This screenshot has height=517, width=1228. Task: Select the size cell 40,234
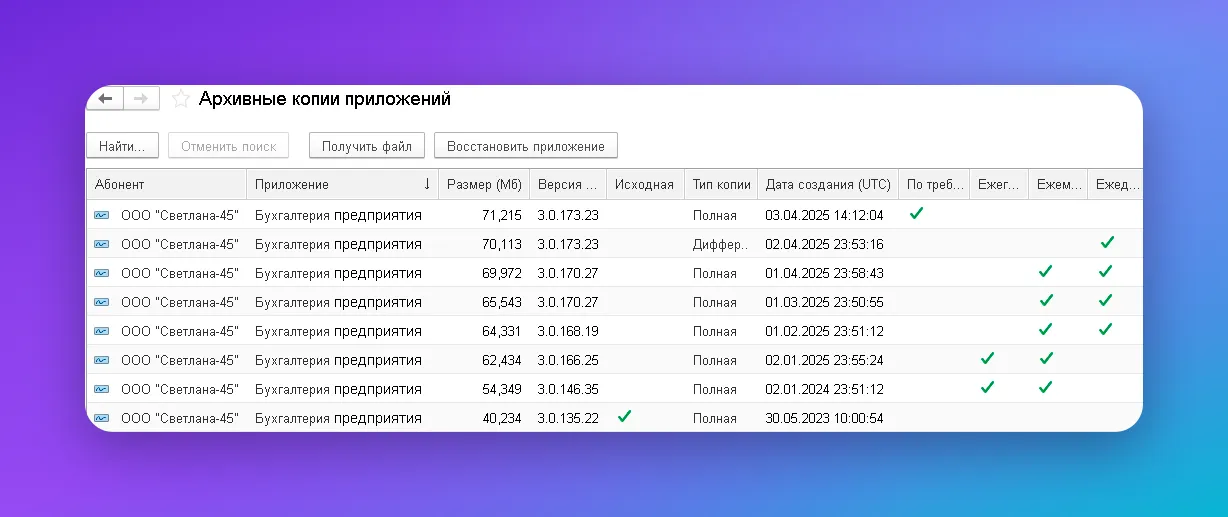click(502, 418)
